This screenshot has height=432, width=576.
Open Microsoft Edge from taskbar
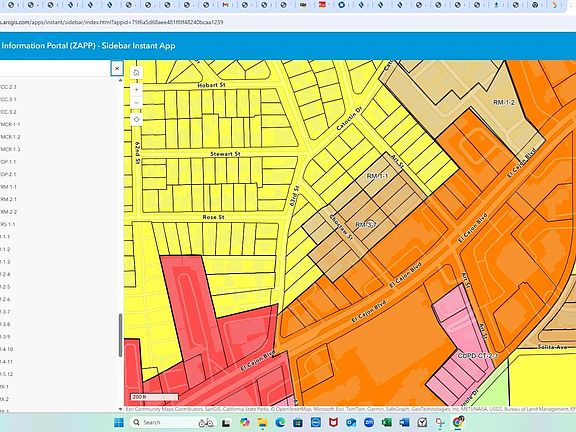280,422
